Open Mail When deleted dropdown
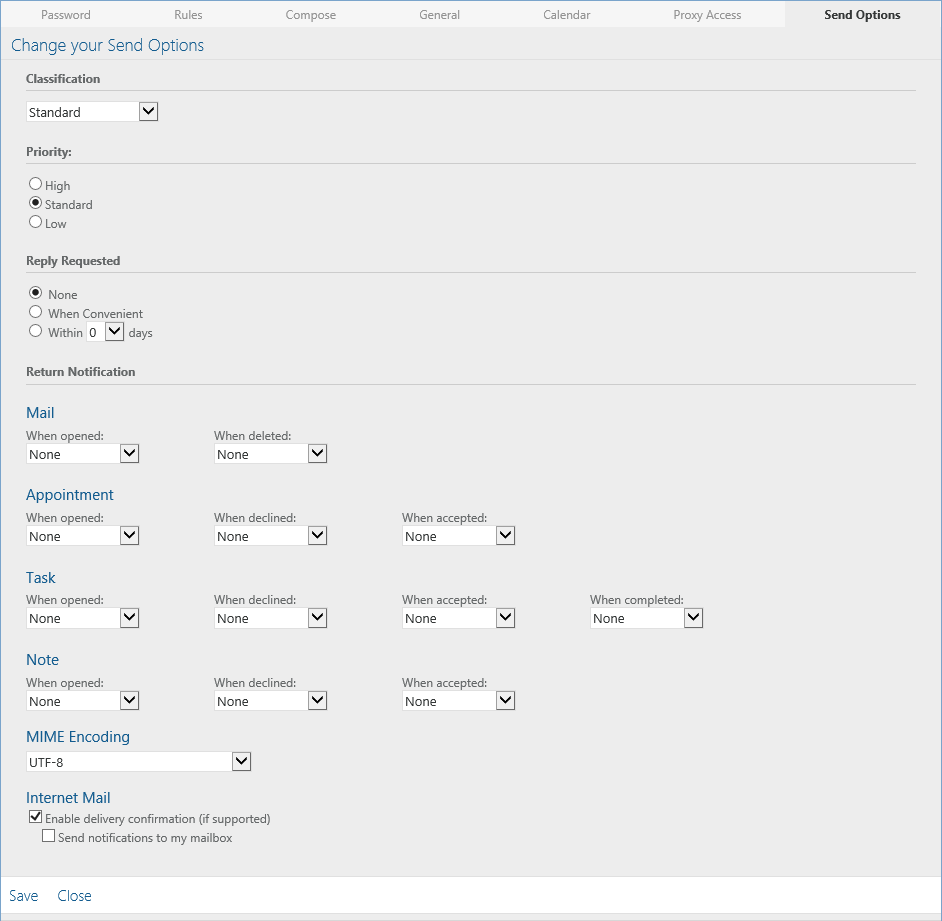The height and width of the screenshot is (921, 942). click(270, 454)
